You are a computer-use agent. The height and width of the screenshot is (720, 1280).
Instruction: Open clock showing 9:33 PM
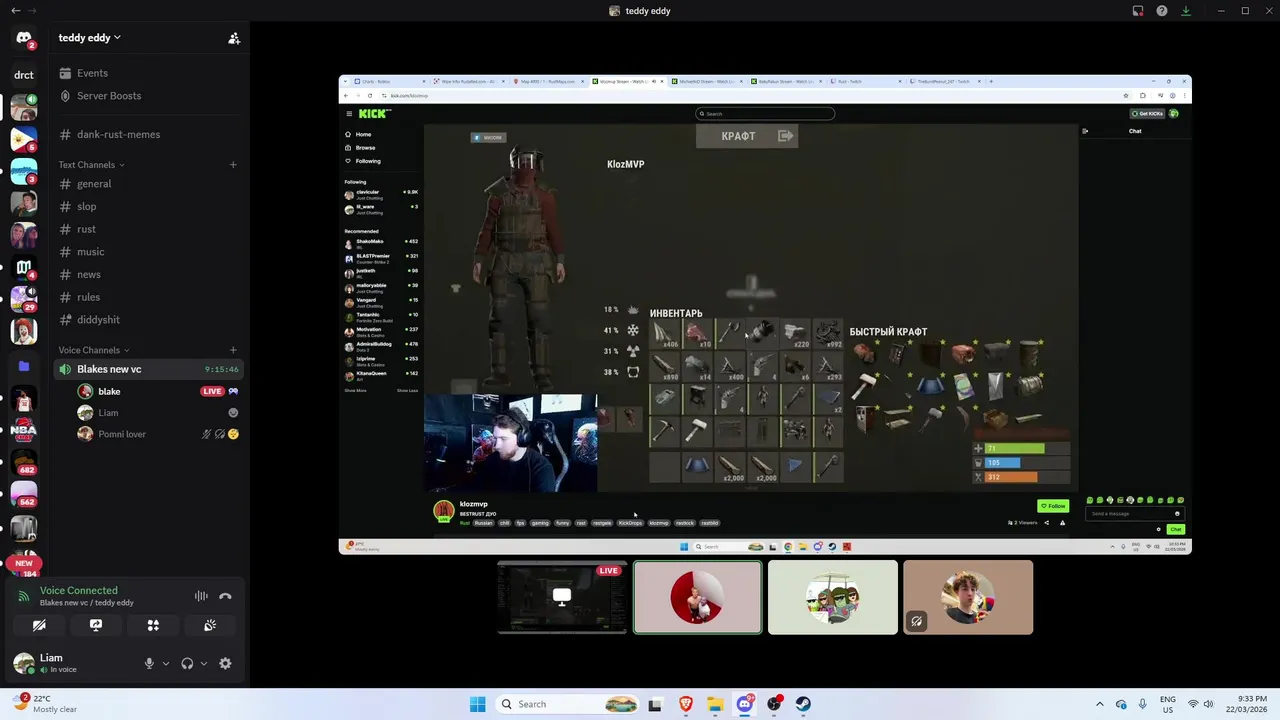(x=1246, y=704)
